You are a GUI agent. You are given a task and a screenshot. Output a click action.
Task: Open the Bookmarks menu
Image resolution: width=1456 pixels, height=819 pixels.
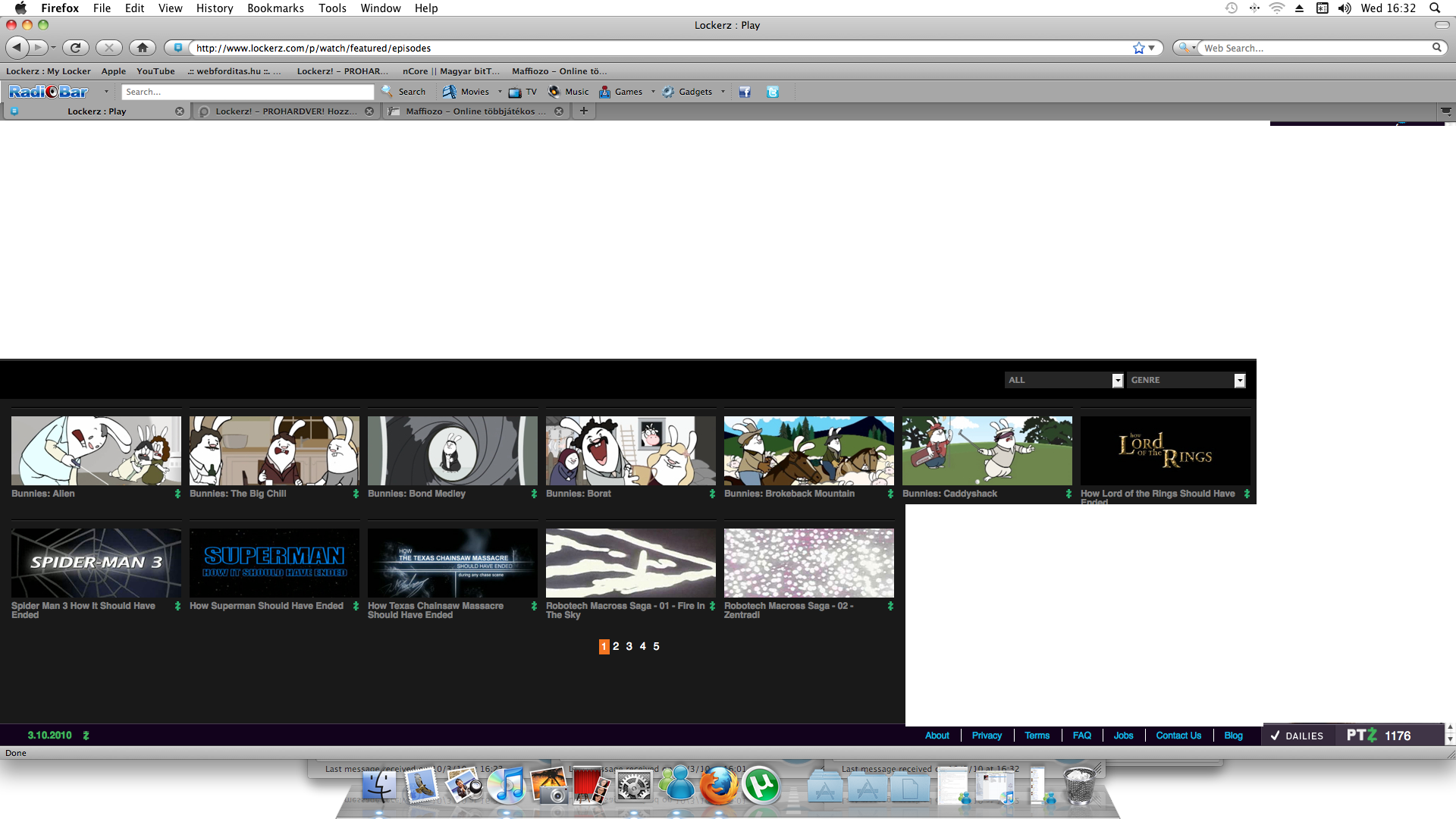[x=275, y=8]
